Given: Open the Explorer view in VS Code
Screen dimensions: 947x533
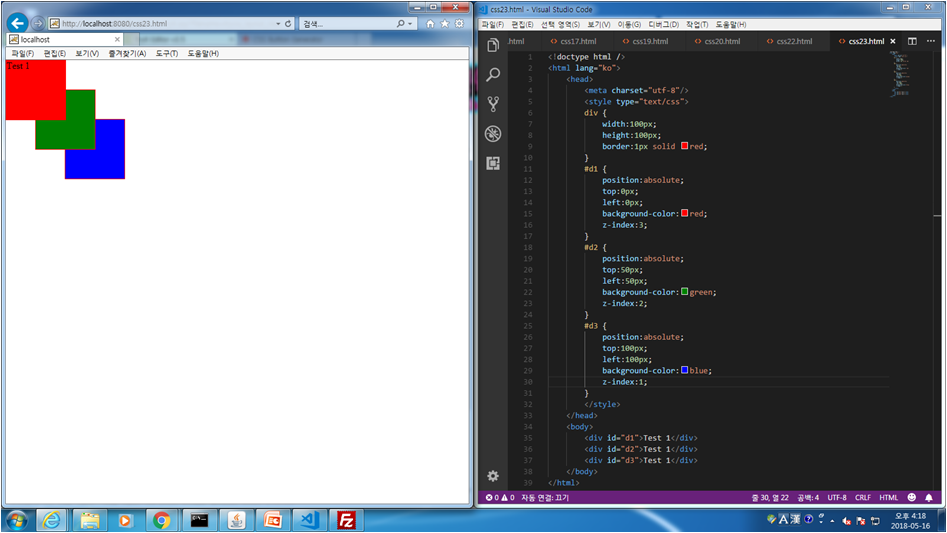Looking at the screenshot, I should pos(493,45).
